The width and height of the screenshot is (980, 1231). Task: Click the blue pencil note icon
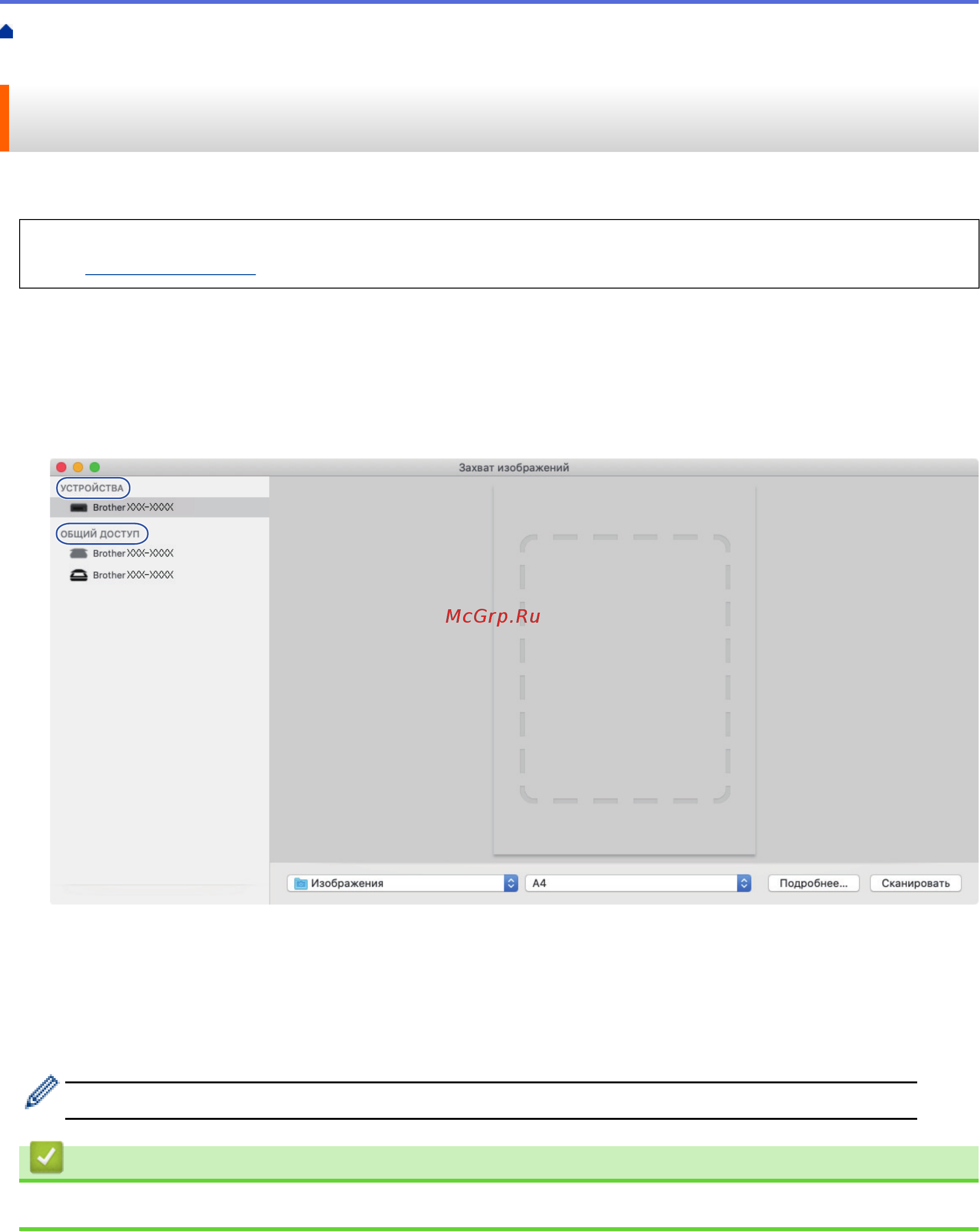(x=42, y=1091)
